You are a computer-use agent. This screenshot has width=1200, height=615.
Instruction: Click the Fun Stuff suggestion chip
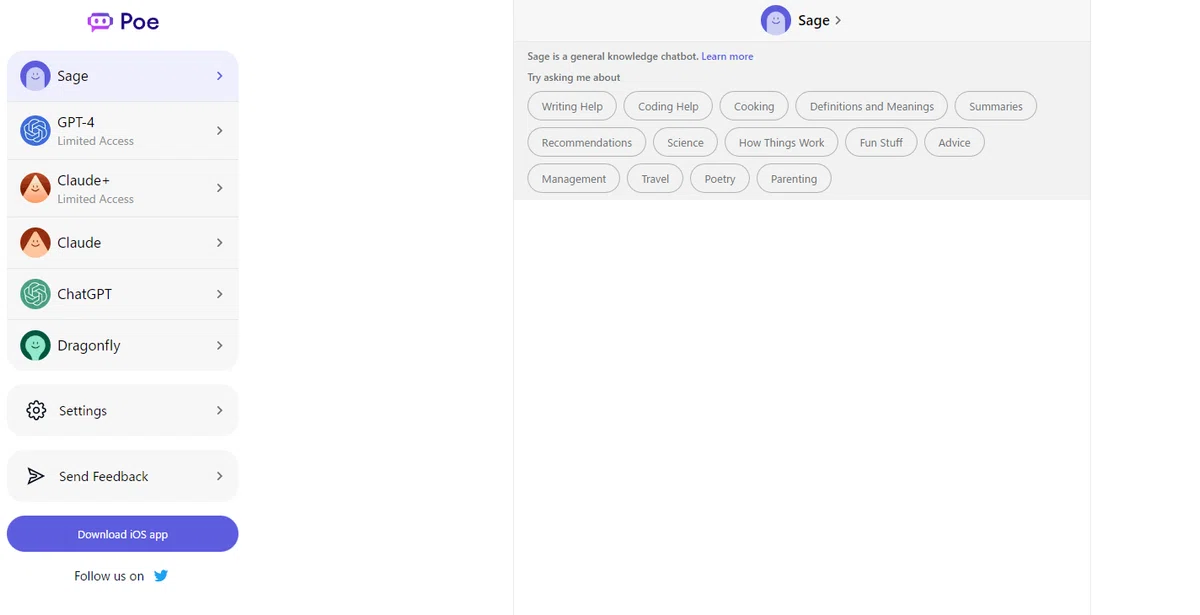point(881,142)
